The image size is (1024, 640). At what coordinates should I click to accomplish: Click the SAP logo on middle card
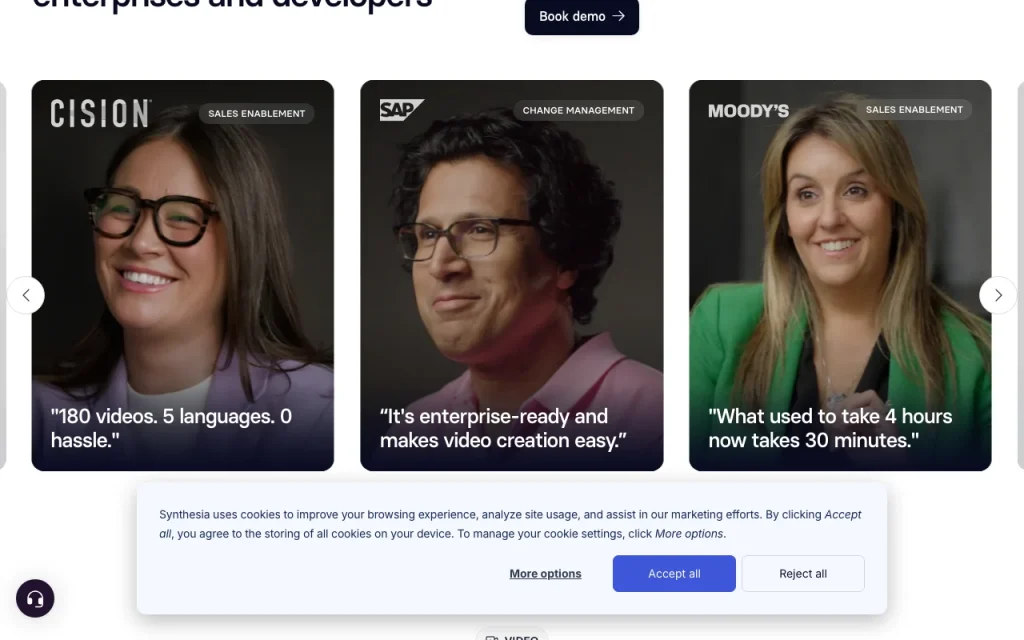402,110
